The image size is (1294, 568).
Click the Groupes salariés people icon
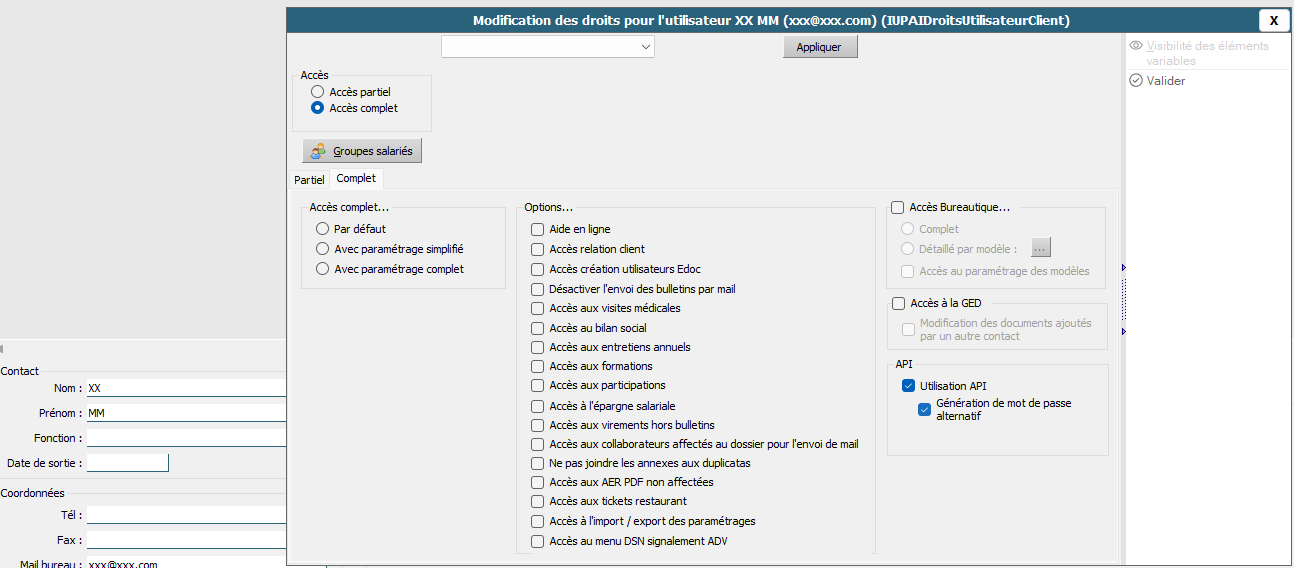(318, 151)
